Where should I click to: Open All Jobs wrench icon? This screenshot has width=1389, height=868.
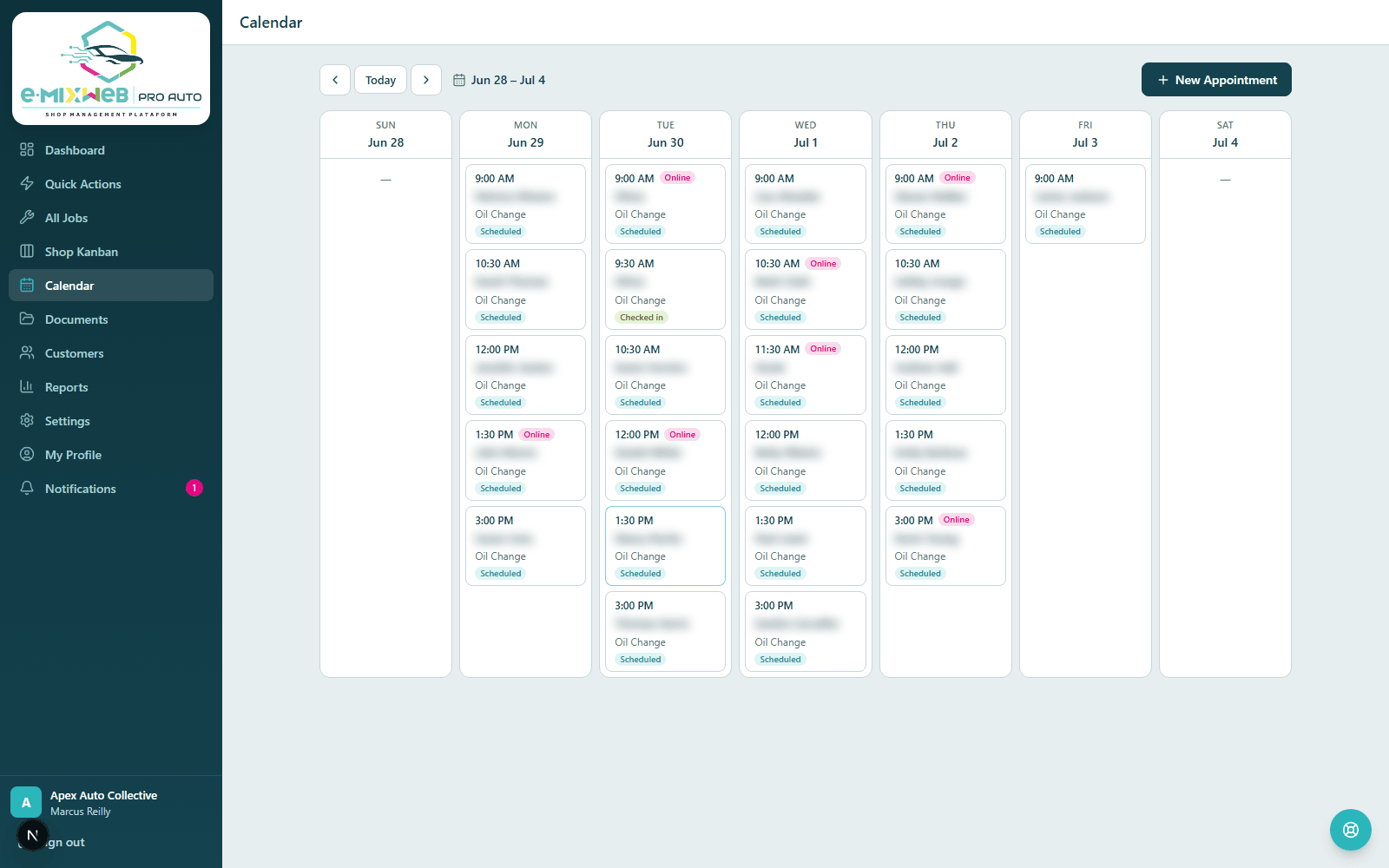click(x=27, y=218)
